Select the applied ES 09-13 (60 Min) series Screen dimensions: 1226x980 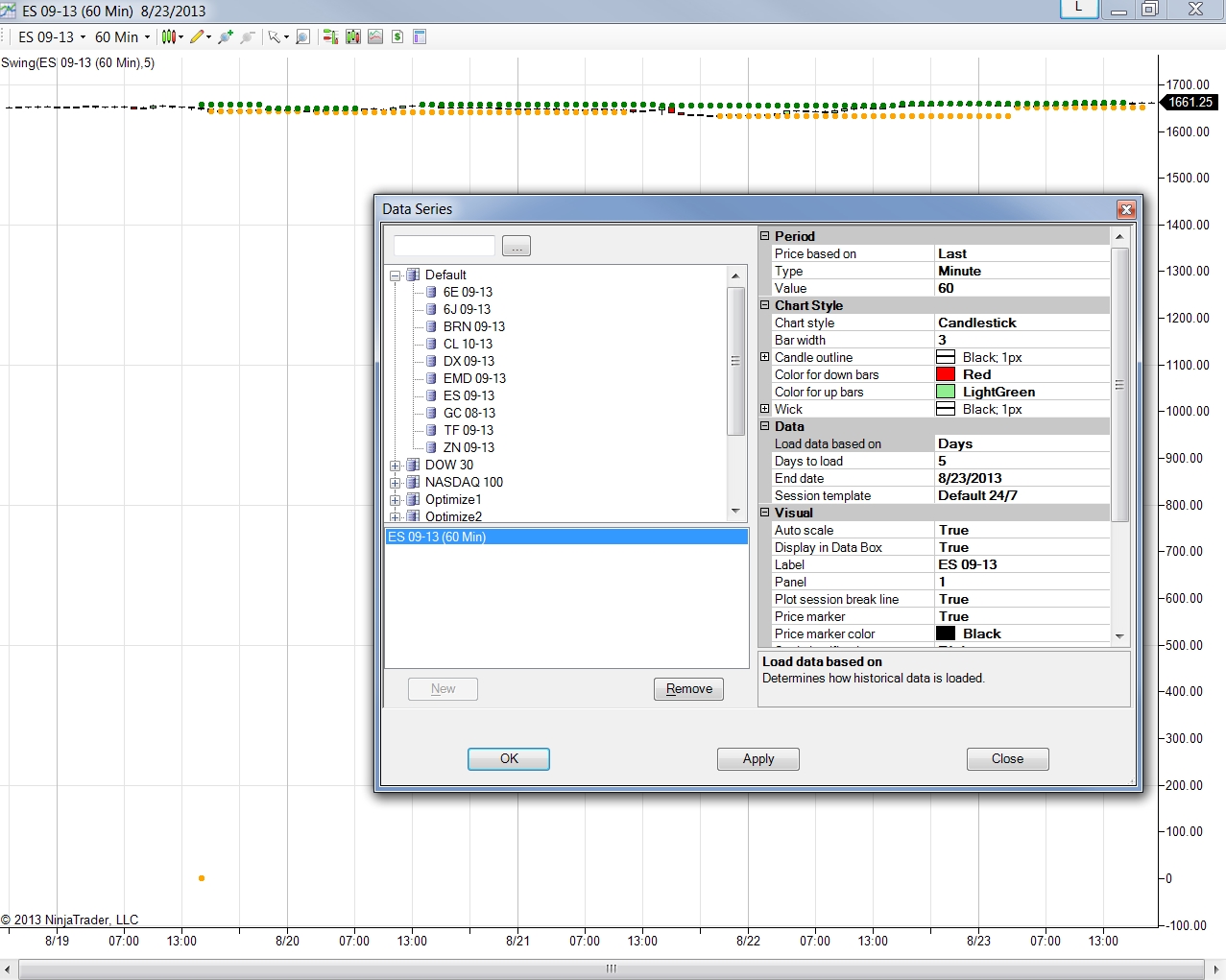pyautogui.click(x=566, y=537)
